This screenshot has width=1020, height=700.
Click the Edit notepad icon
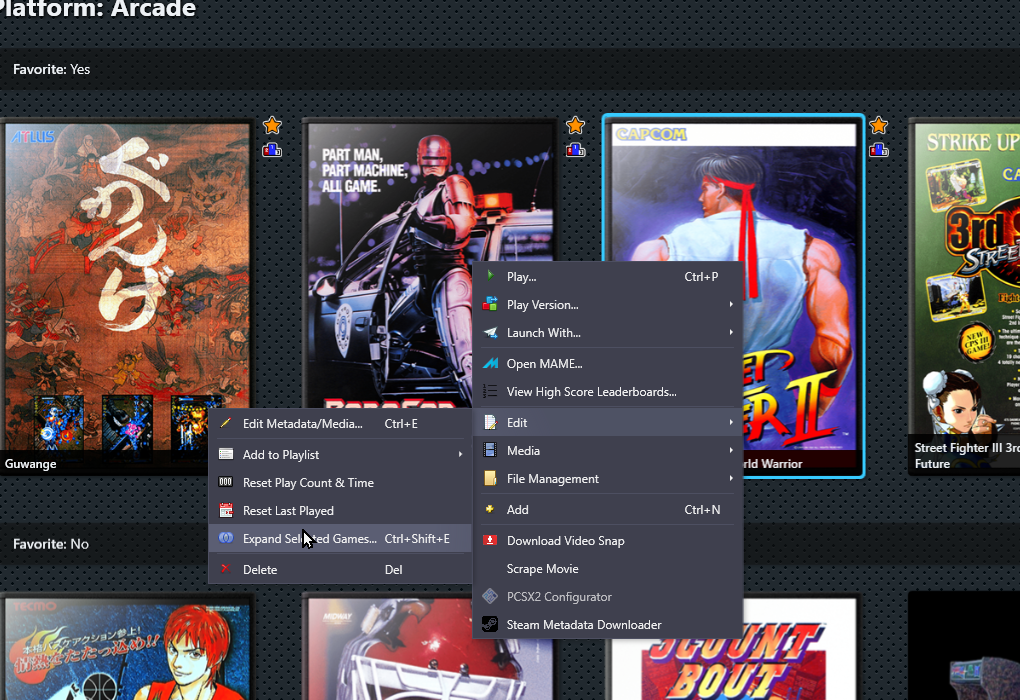(x=490, y=422)
